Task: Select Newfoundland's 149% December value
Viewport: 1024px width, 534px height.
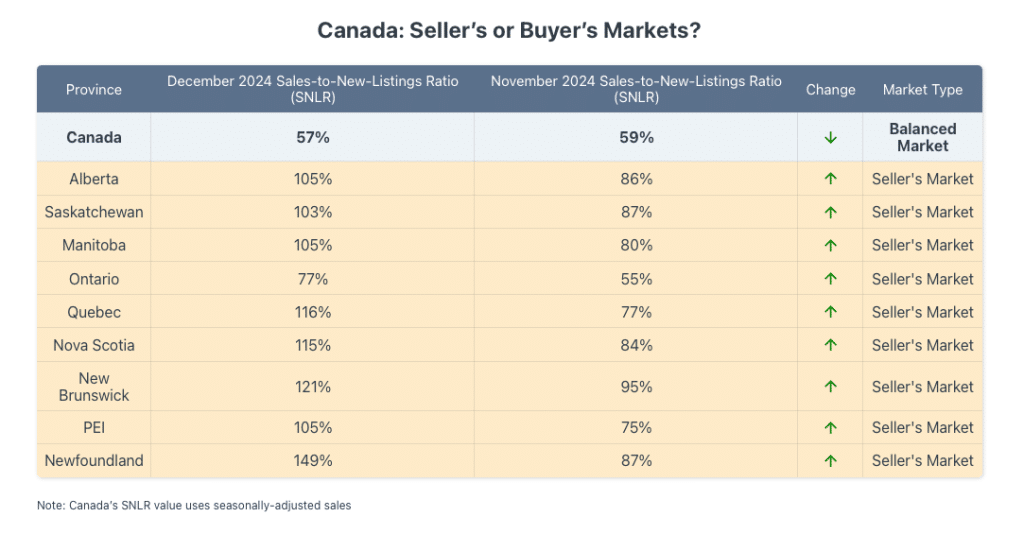Action: (x=313, y=461)
